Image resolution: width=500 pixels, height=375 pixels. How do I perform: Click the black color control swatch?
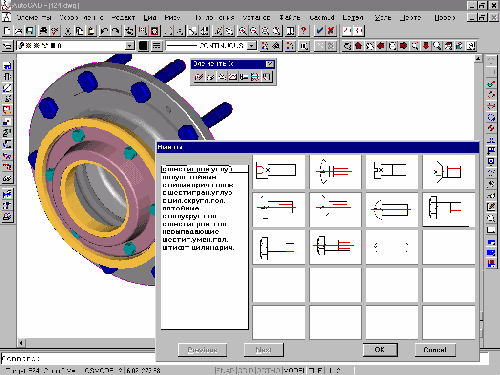(x=143, y=45)
